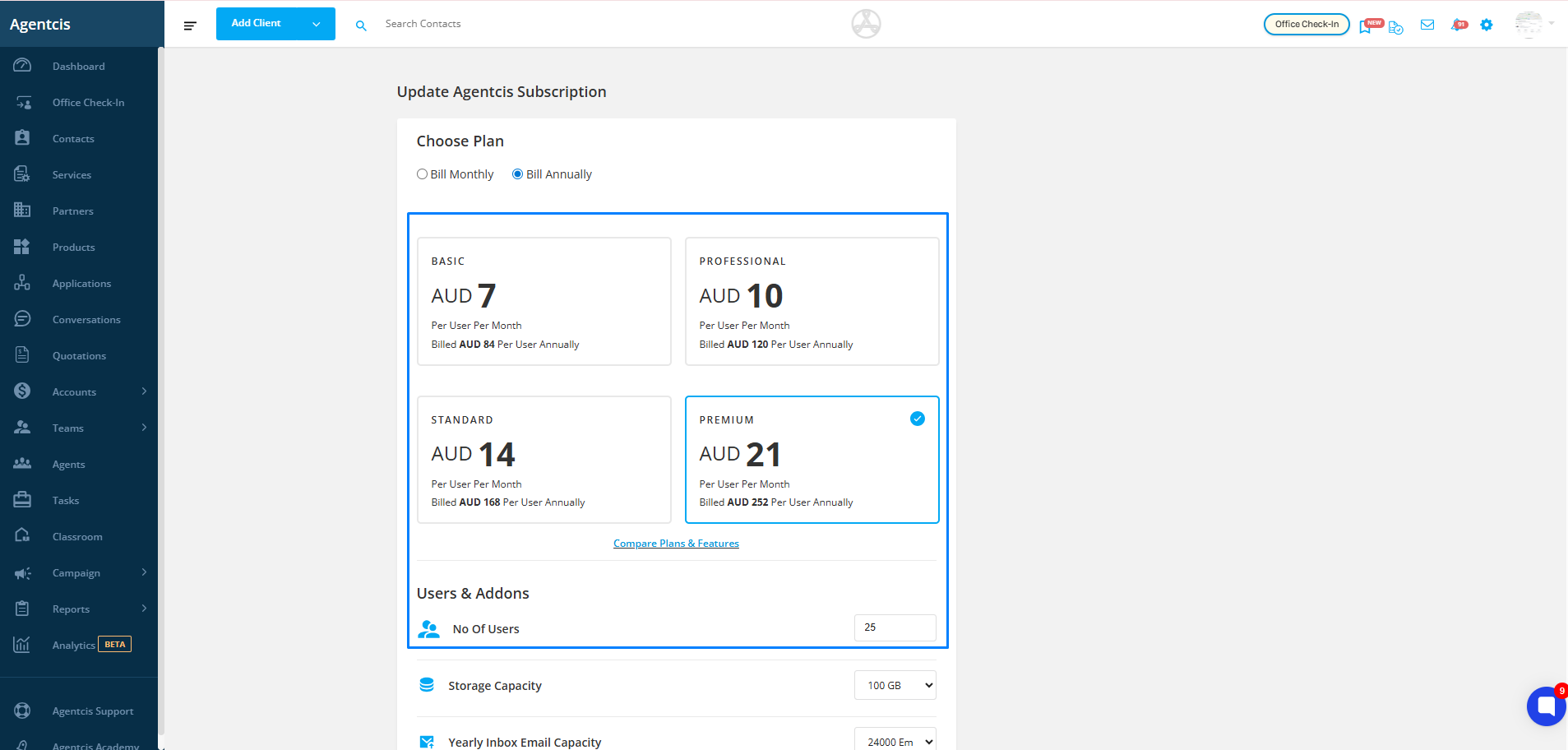
Task: Choose the Professional AUD 10 plan card
Action: pos(812,301)
